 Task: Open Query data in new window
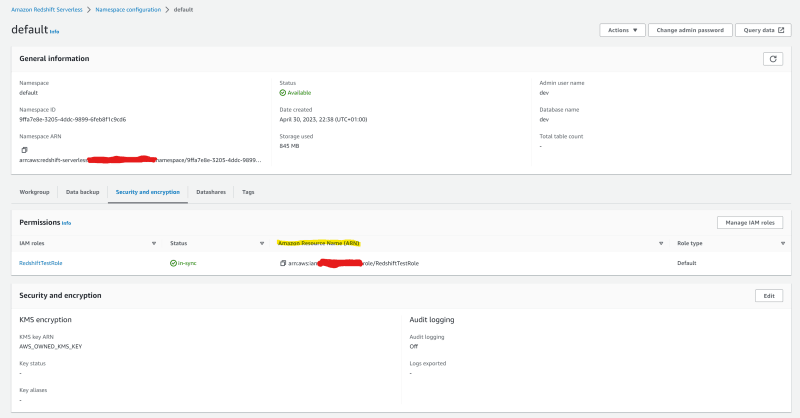tap(763, 30)
